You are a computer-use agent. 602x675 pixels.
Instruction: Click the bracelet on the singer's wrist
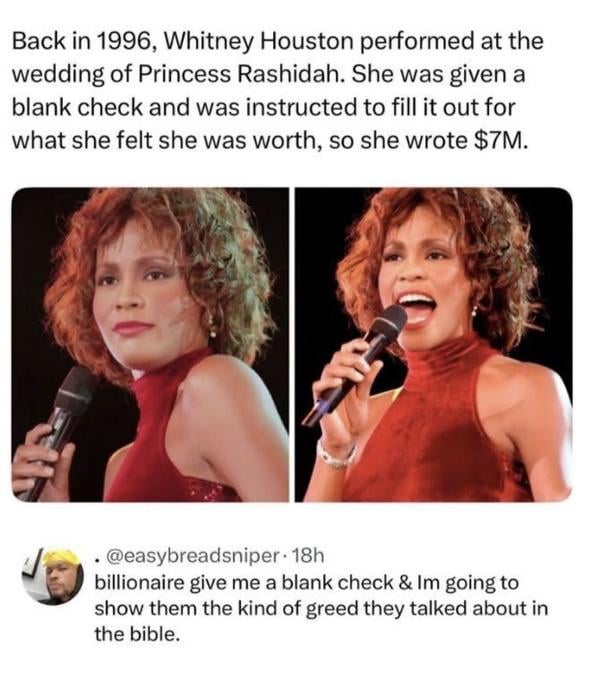(x=336, y=455)
